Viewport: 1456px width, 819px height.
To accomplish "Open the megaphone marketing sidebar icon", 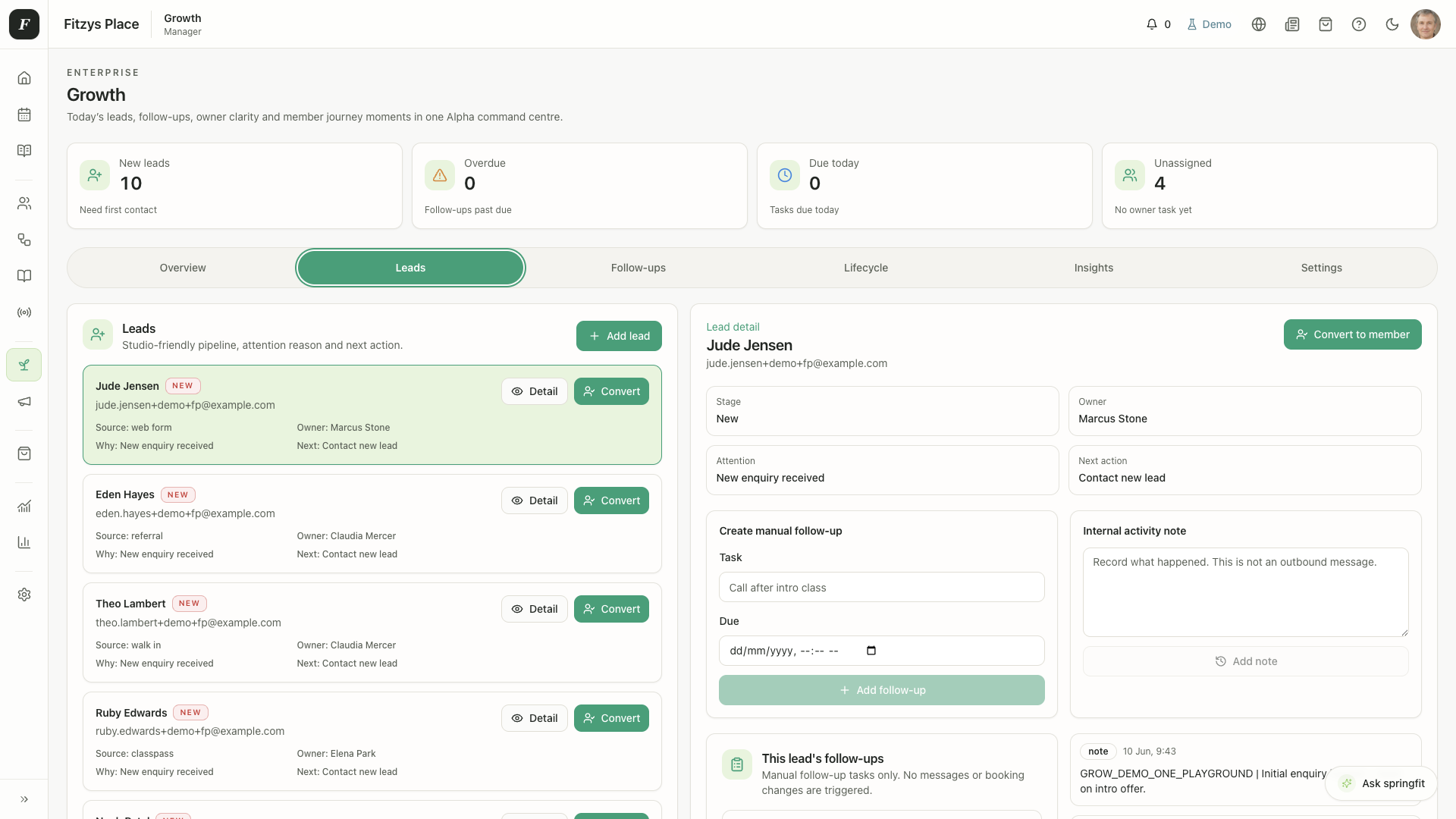I will 24,402.
